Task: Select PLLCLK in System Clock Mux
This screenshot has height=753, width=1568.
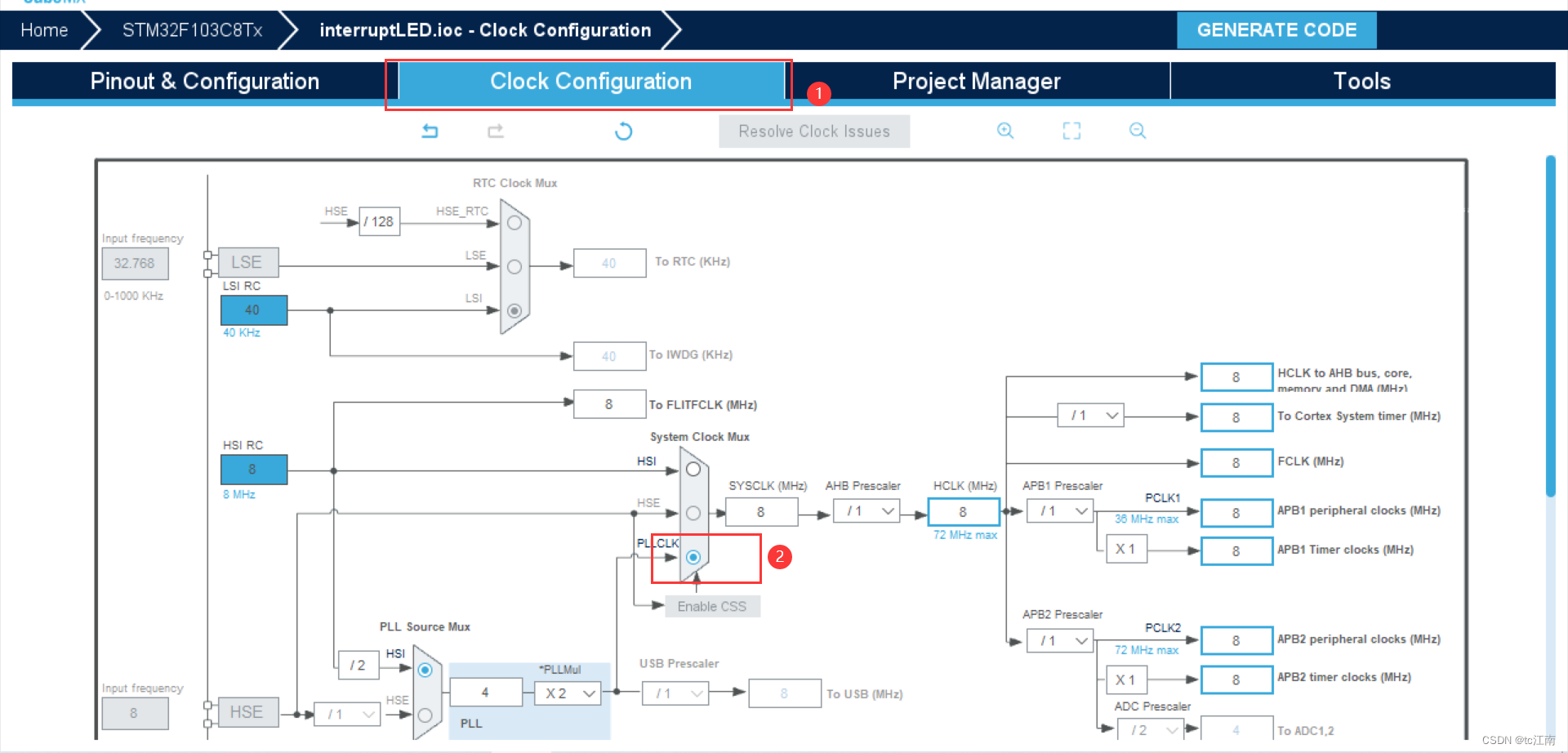Action: coord(693,557)
